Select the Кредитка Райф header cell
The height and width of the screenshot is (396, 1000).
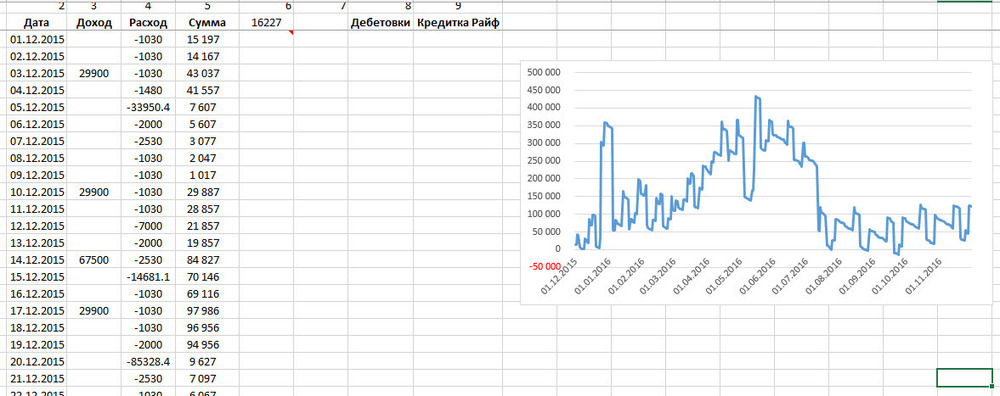[458, 23]
